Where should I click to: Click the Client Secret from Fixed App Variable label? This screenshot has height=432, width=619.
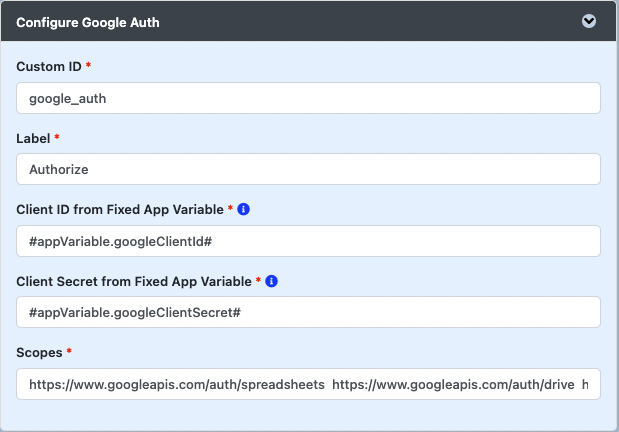click(134, 281)
